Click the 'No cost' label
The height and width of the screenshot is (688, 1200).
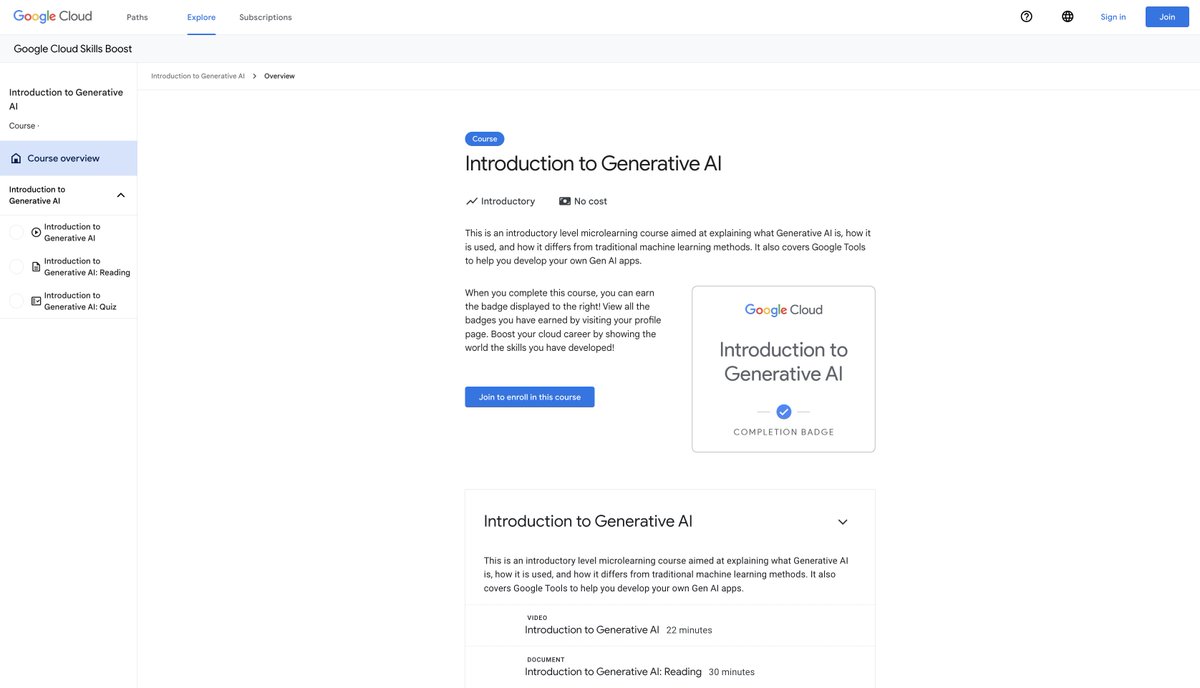(x=591, y=201)
